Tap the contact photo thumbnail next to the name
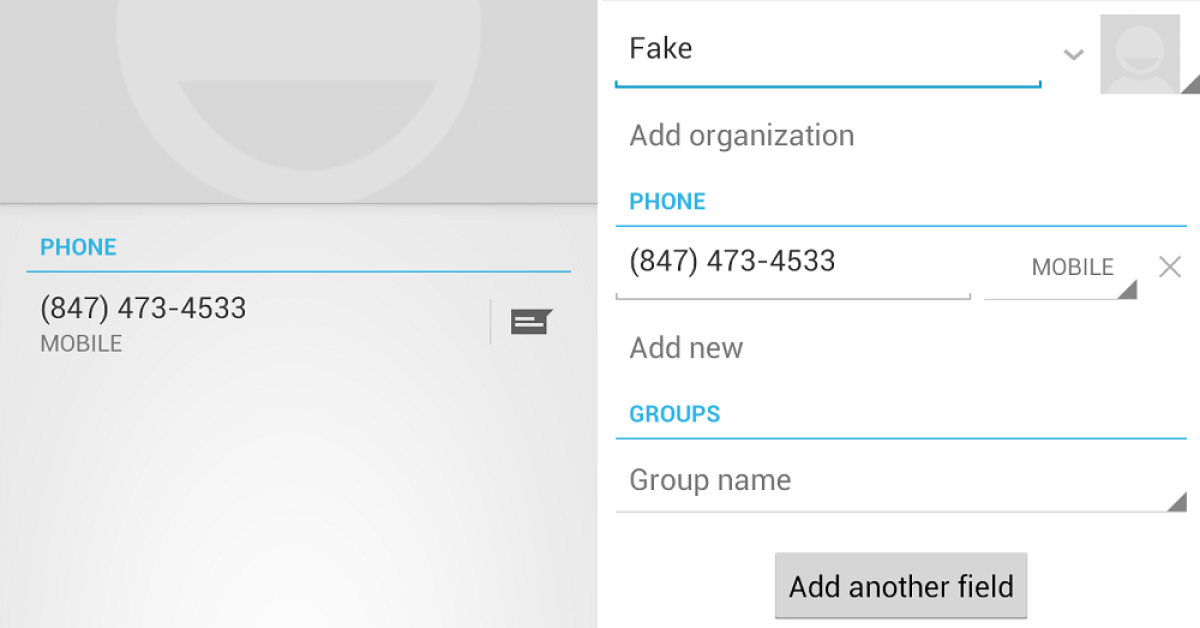 click(1138, 55)
